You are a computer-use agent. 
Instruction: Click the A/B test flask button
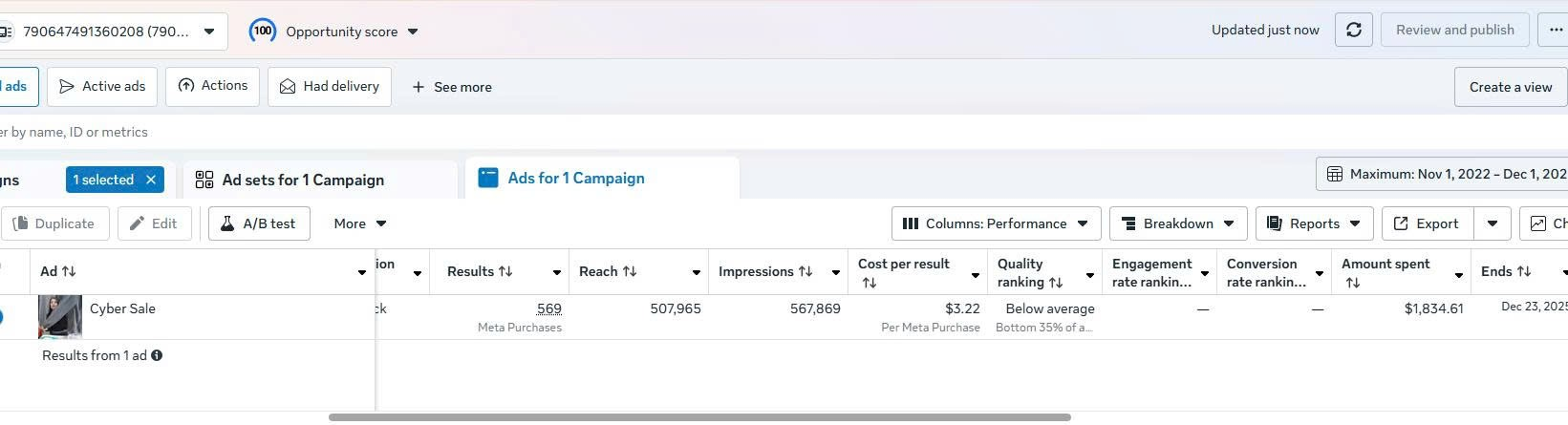coord(259,223)
